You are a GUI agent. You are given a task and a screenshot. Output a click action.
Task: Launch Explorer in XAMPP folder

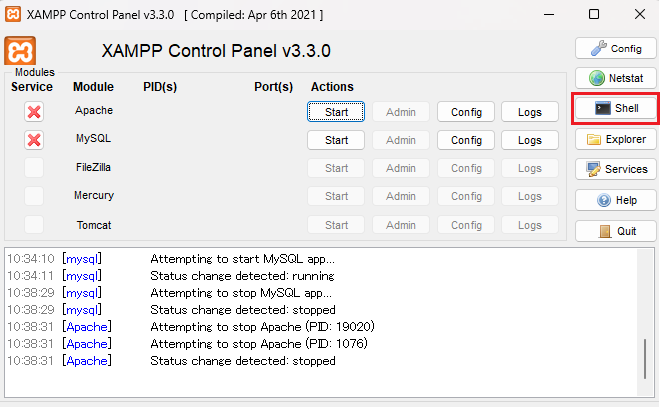pyautogui.click(x=615, y=139)
